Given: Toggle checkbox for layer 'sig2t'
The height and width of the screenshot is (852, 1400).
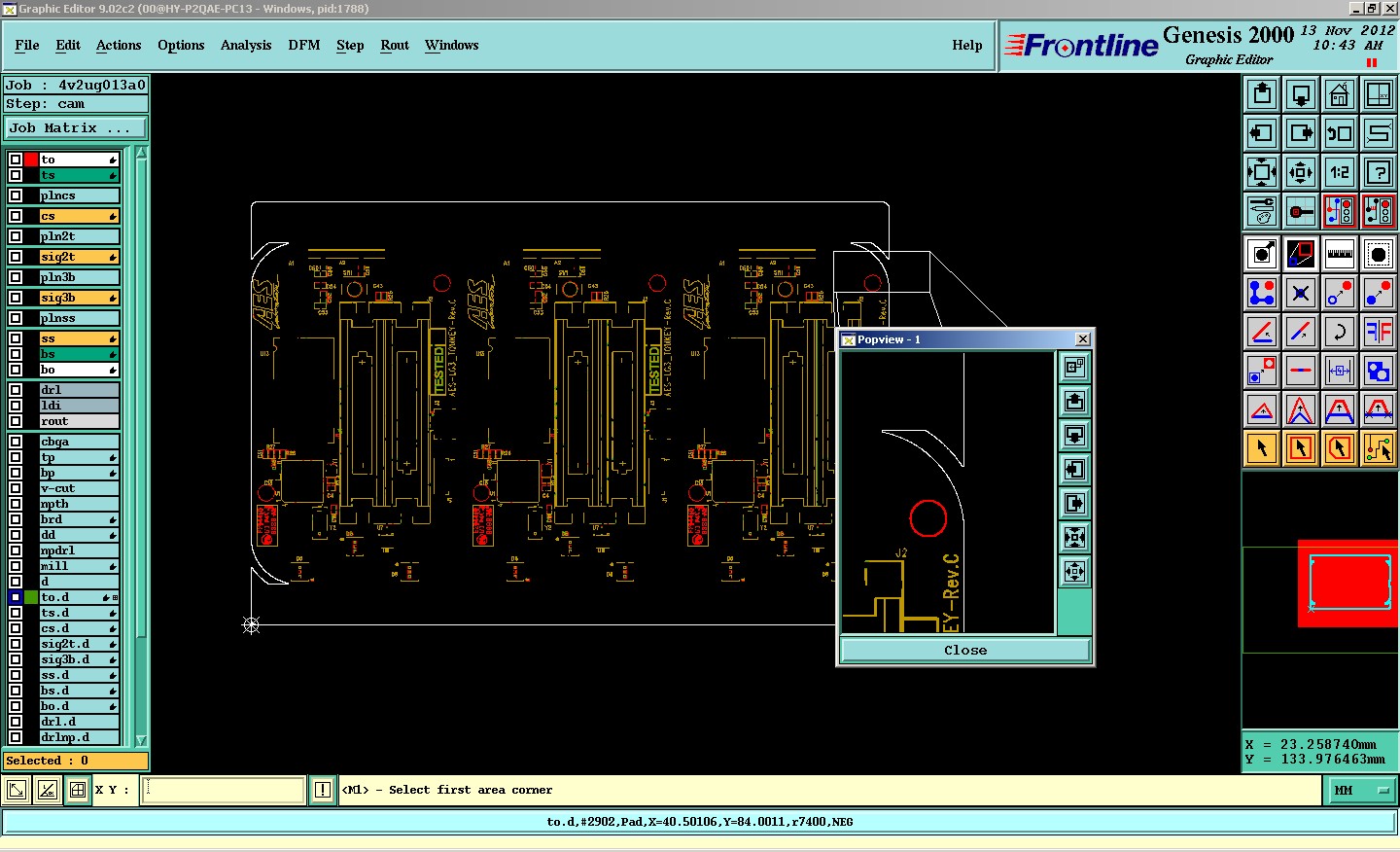Looking at the screenshot, I should click(16, 257).
